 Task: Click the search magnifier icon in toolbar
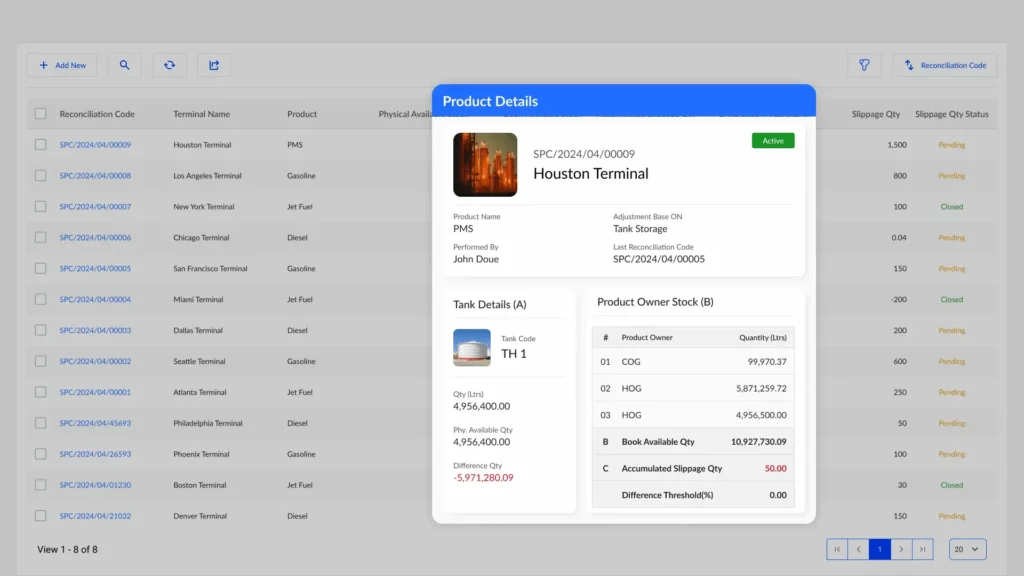click(124, 65)
